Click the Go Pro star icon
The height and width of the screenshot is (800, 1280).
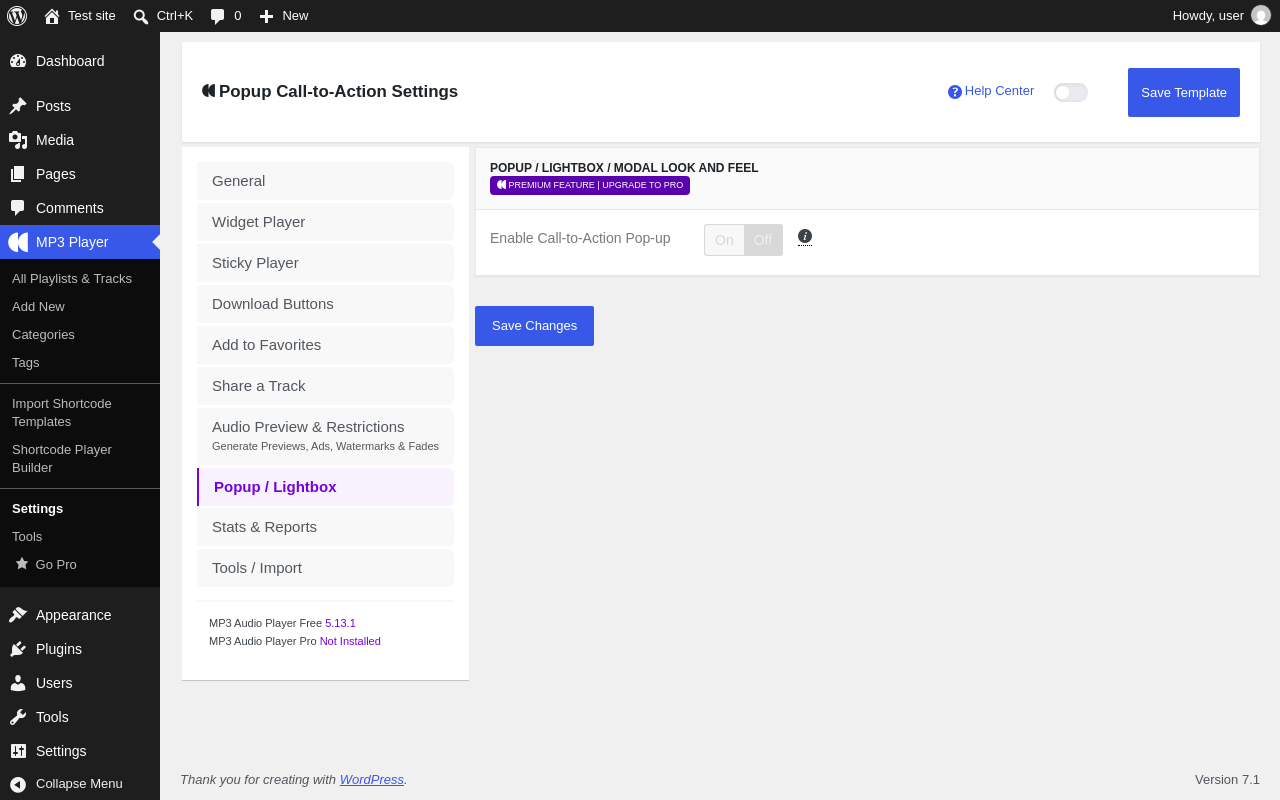click(x=22, y=564)
